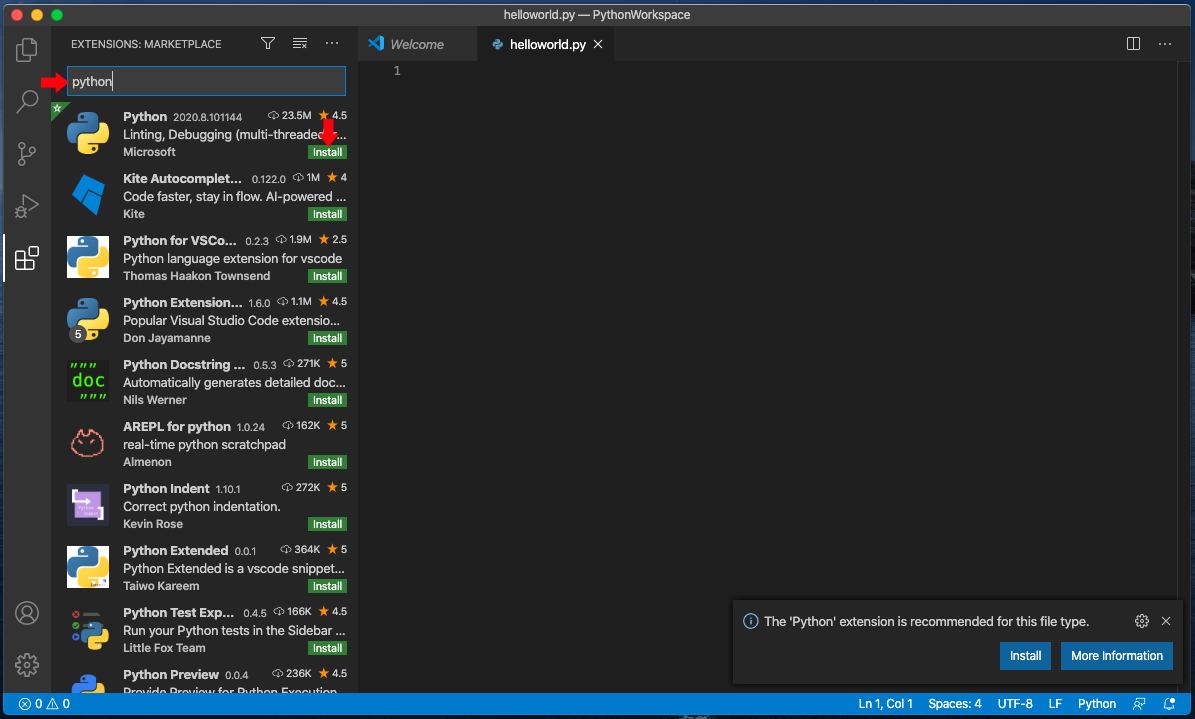Install Python Test Explorer extension
The width and height of the screenshot is (1195, 719).
tap(328, 648)
